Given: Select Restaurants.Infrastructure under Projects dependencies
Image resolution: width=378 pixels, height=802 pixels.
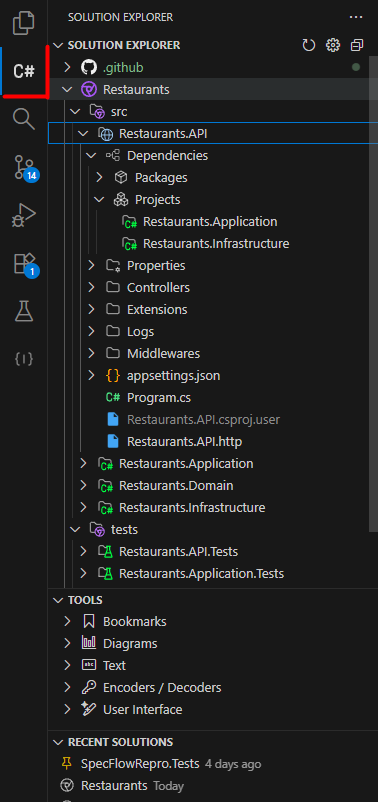Looking at the screenshot, I should point(216,243).
